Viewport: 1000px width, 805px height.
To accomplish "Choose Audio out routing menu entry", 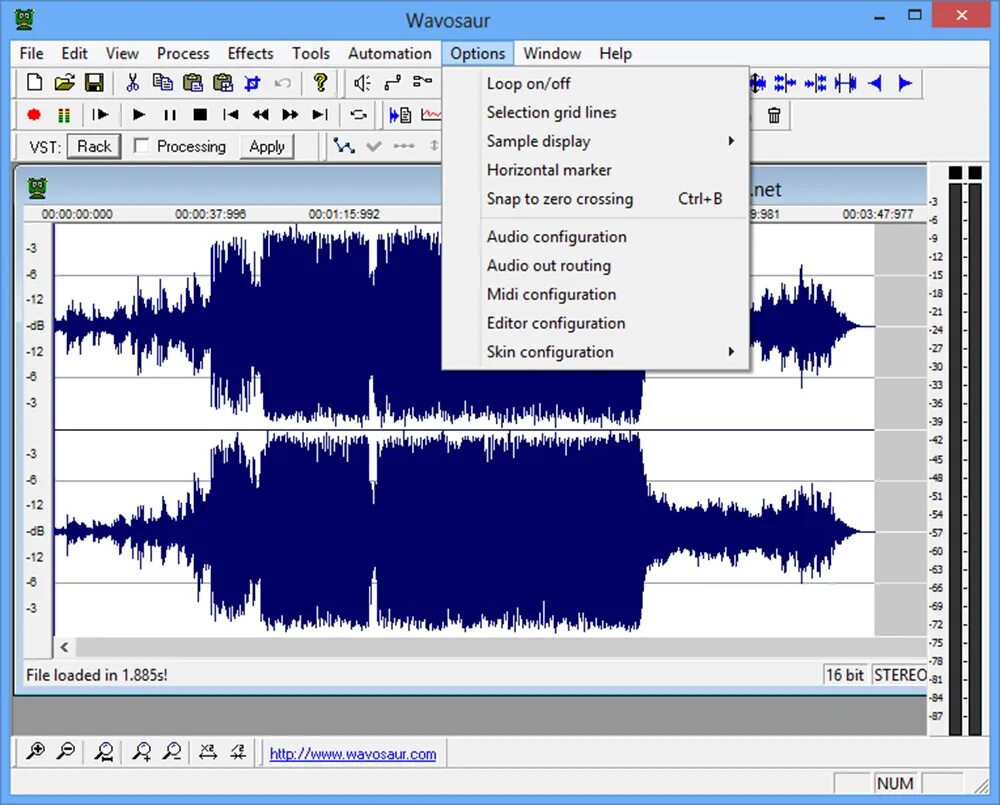I will (595, 265).
